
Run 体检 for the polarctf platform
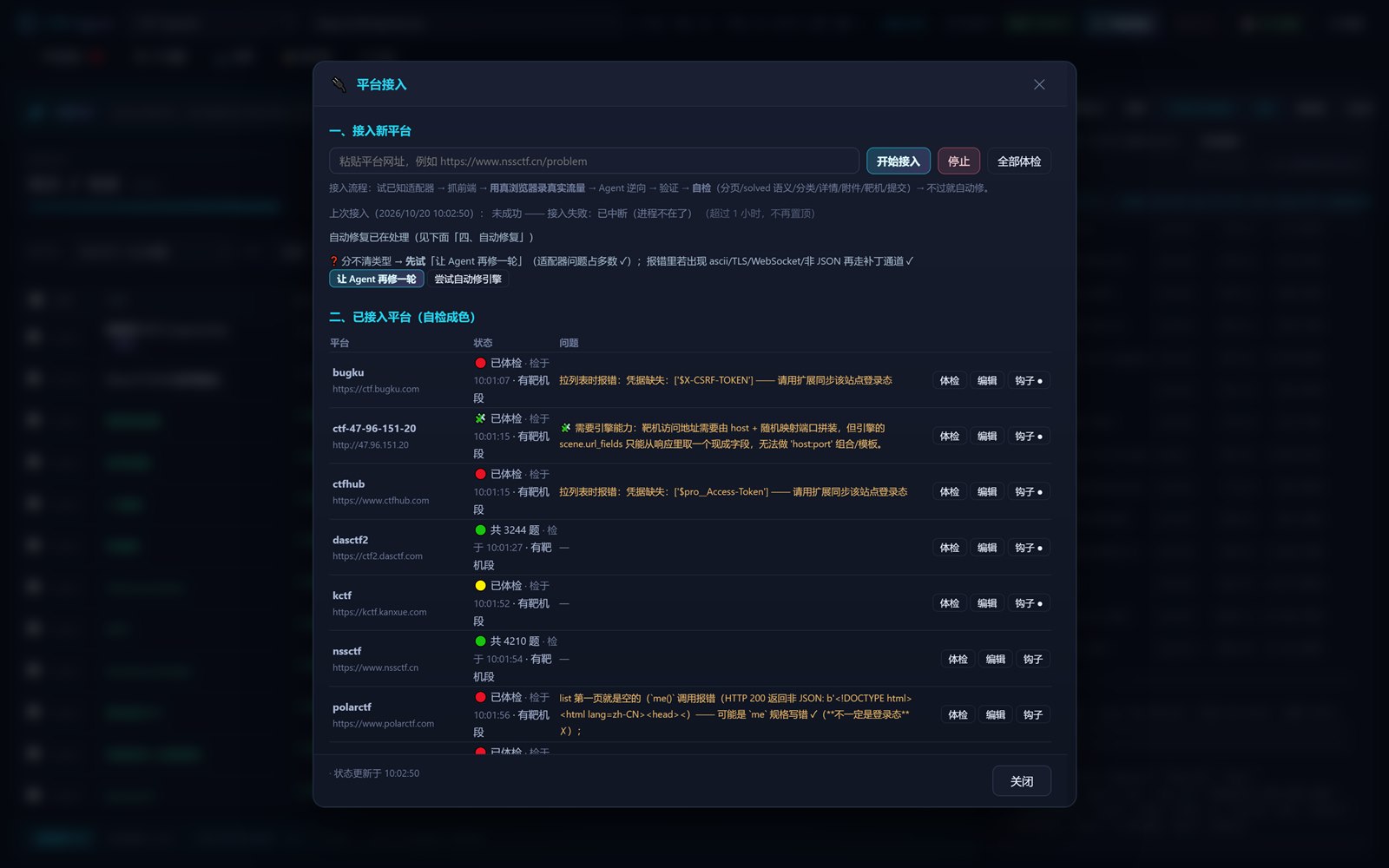click(958, 714)
